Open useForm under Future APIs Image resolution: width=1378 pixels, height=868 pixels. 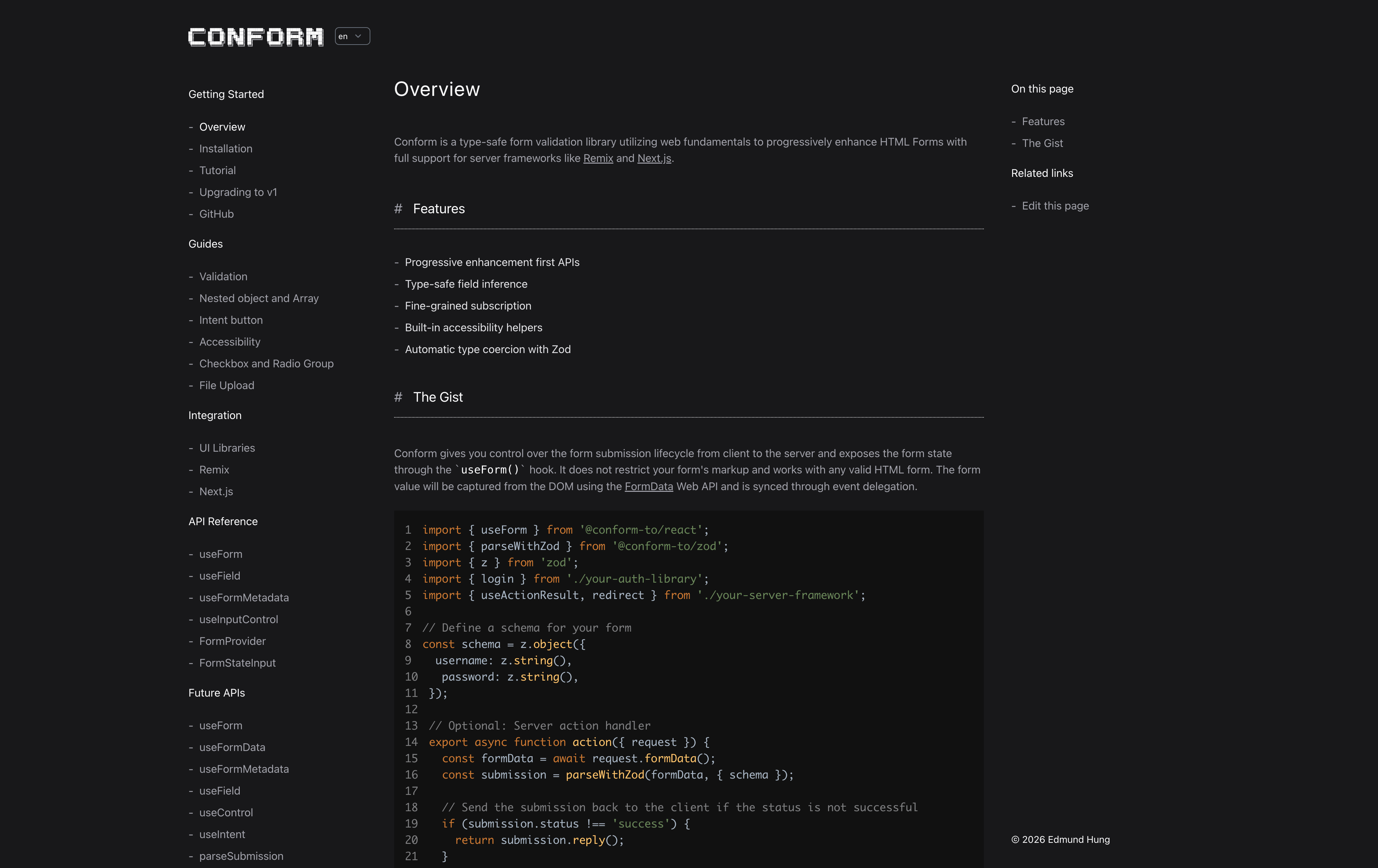[x=220, y=725]
